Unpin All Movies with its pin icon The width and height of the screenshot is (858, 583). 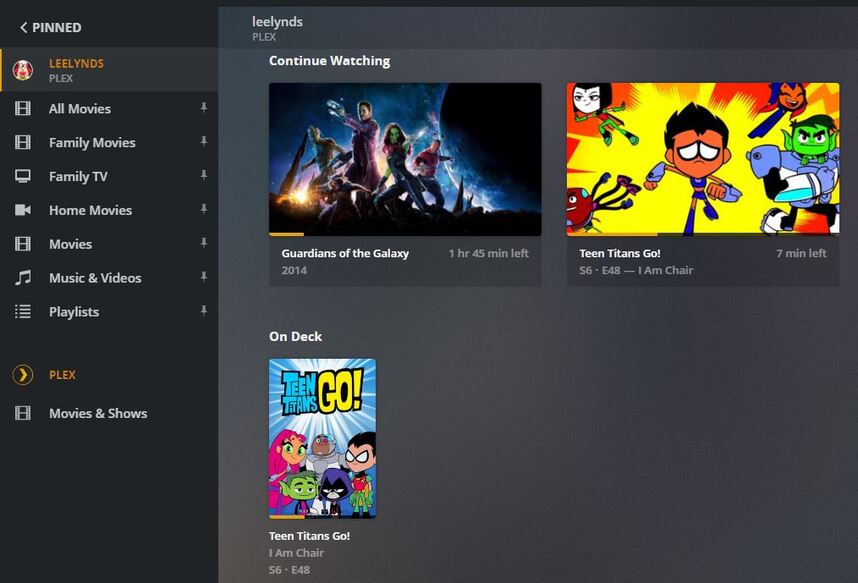[204, 108]
